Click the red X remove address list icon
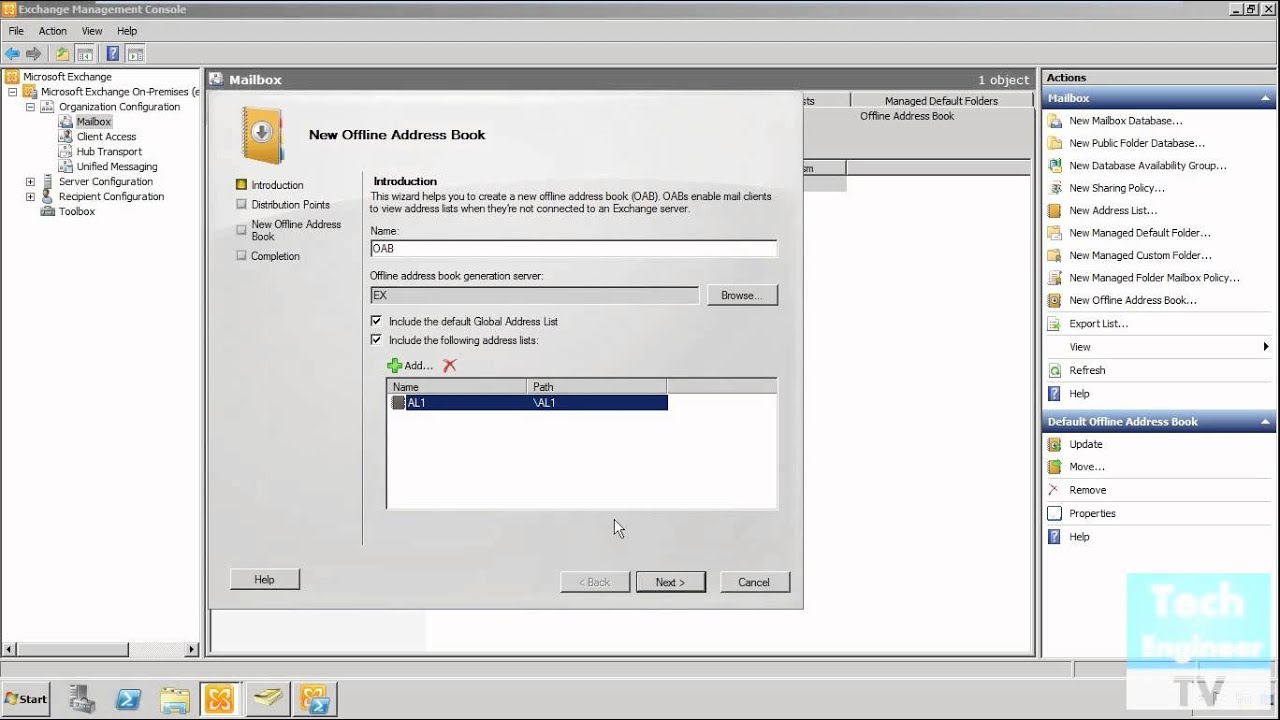The image size is (1280, 720). click(x=450, y=366)
